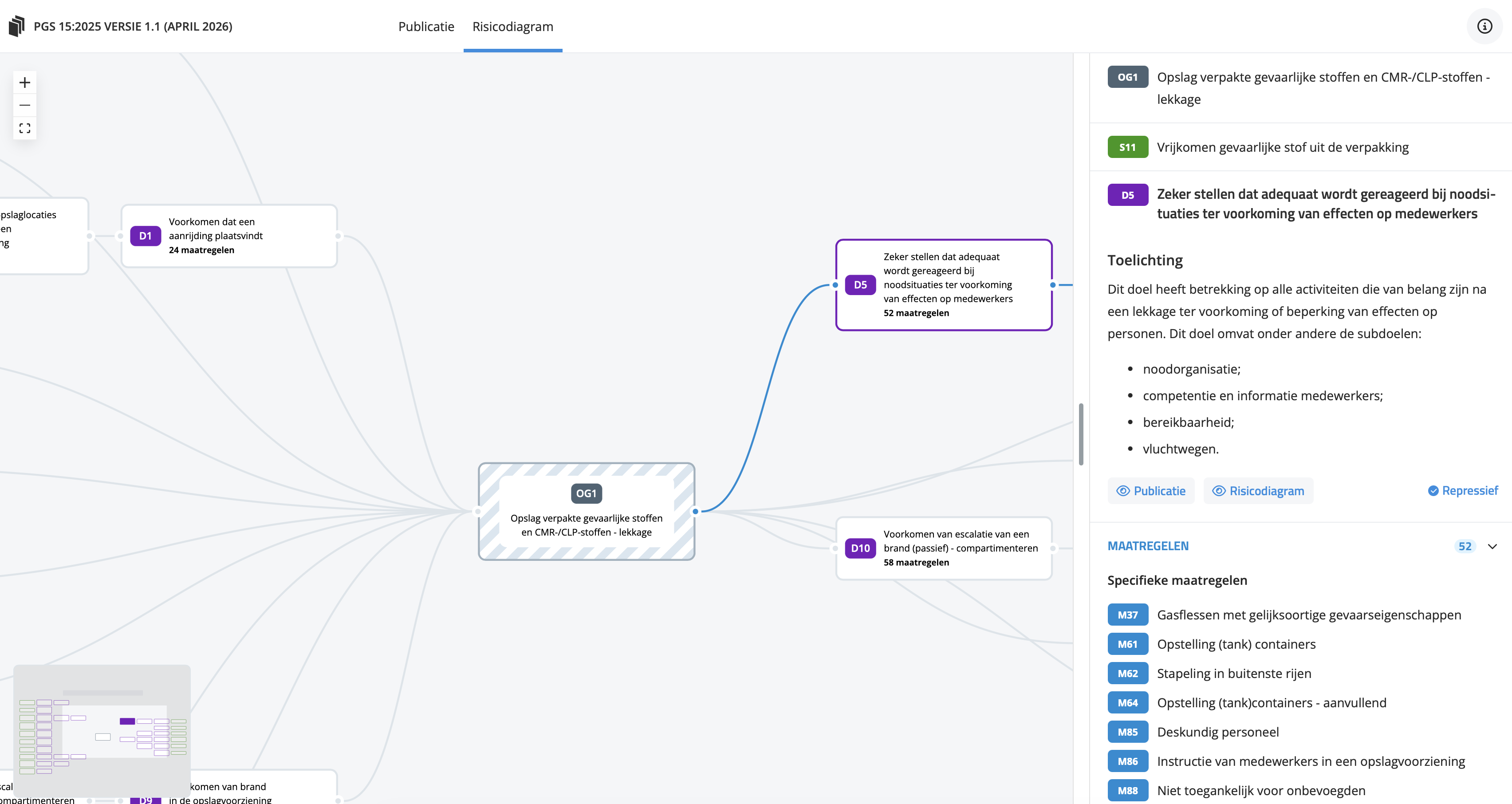This screenshot has height=804, width=1512.
Task: Click the green S11 badge
Action: tap(1127, 147)
